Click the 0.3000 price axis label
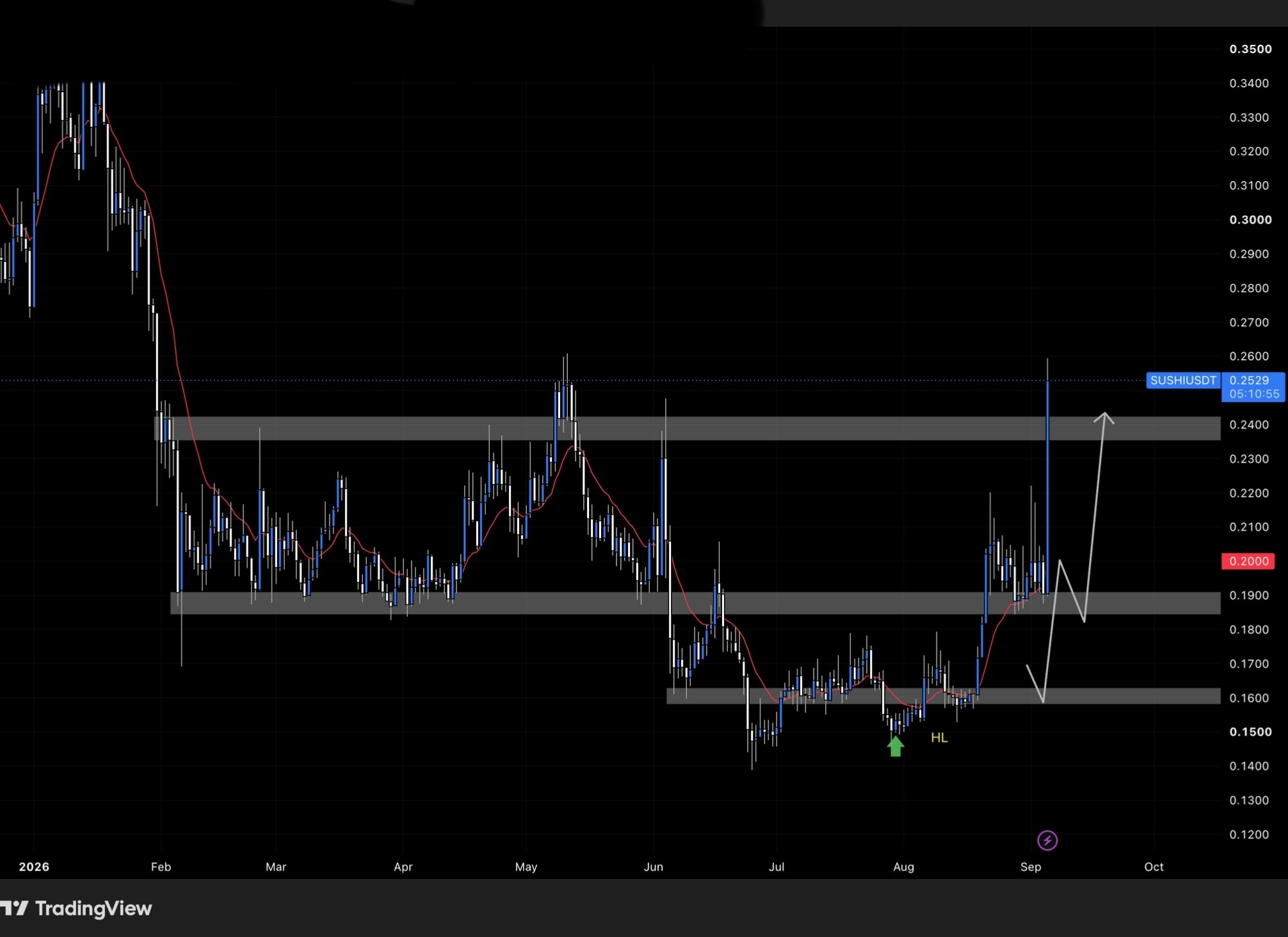 coord(1250,220)
